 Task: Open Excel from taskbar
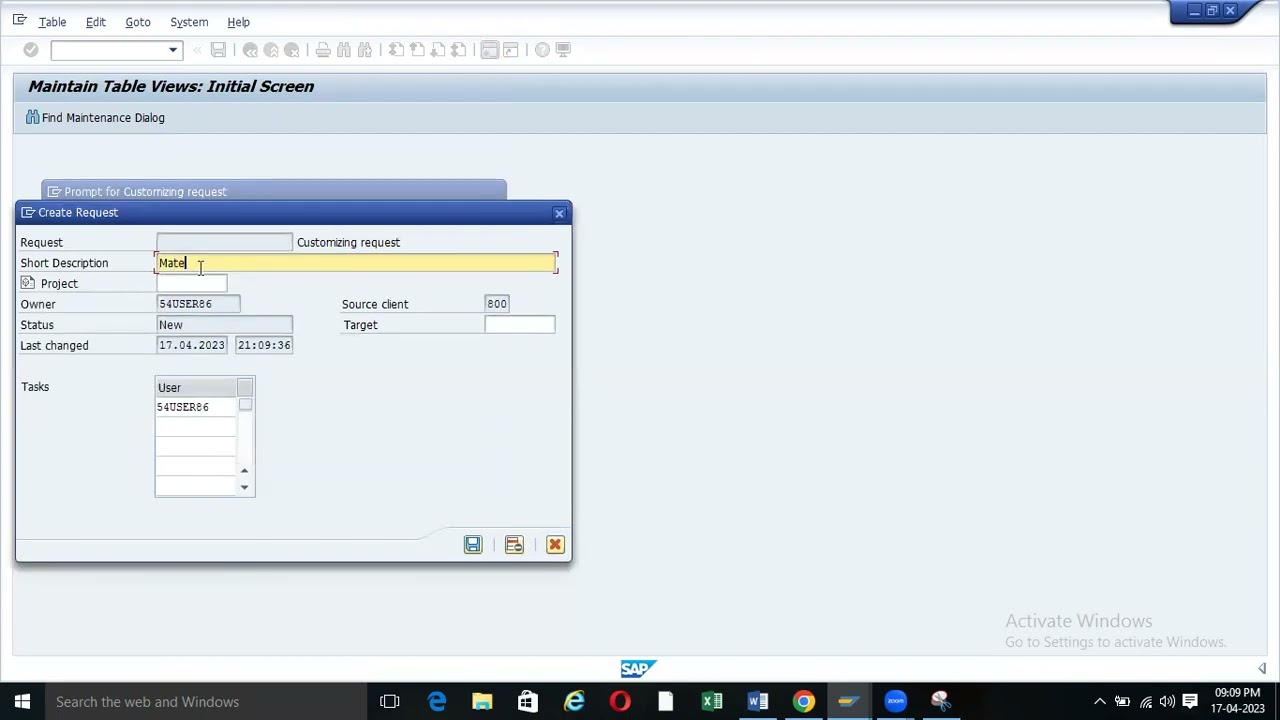[x=712, y=702]
